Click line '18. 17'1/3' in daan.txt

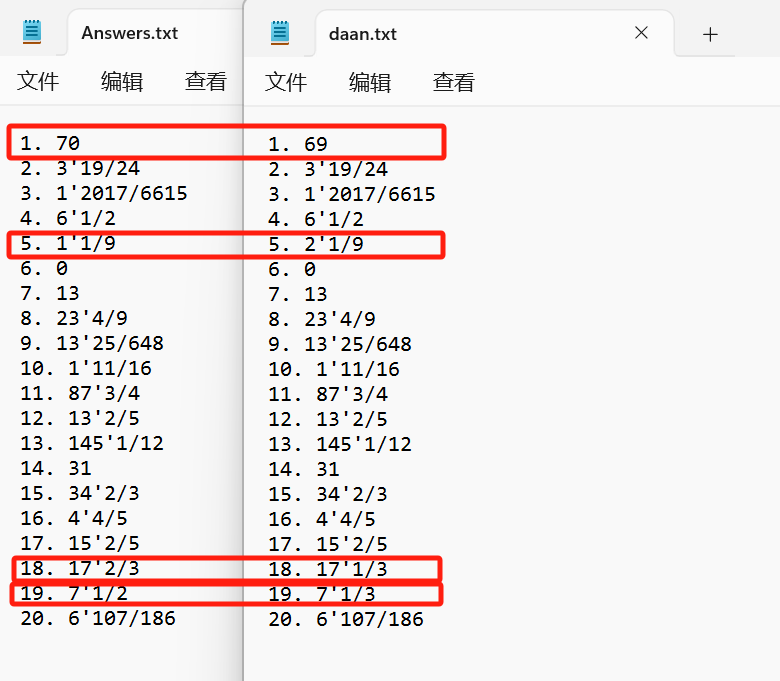(x=328, y=569)
